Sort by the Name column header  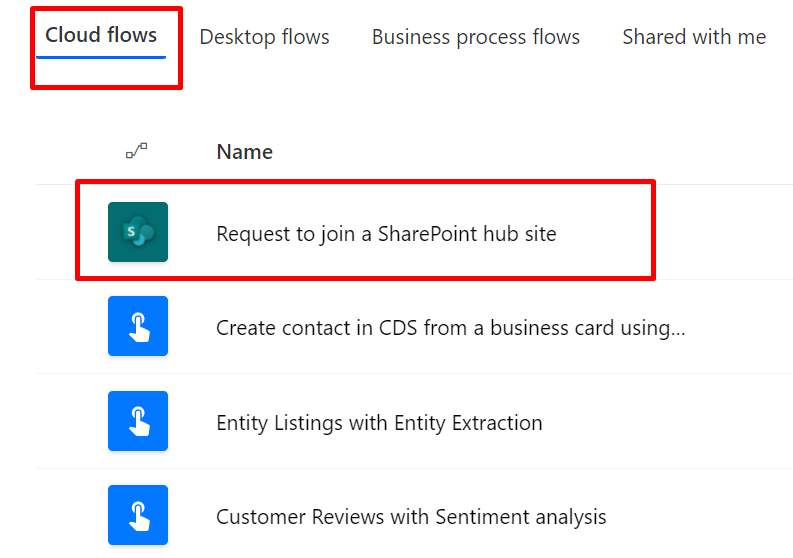tap(244, 152)
